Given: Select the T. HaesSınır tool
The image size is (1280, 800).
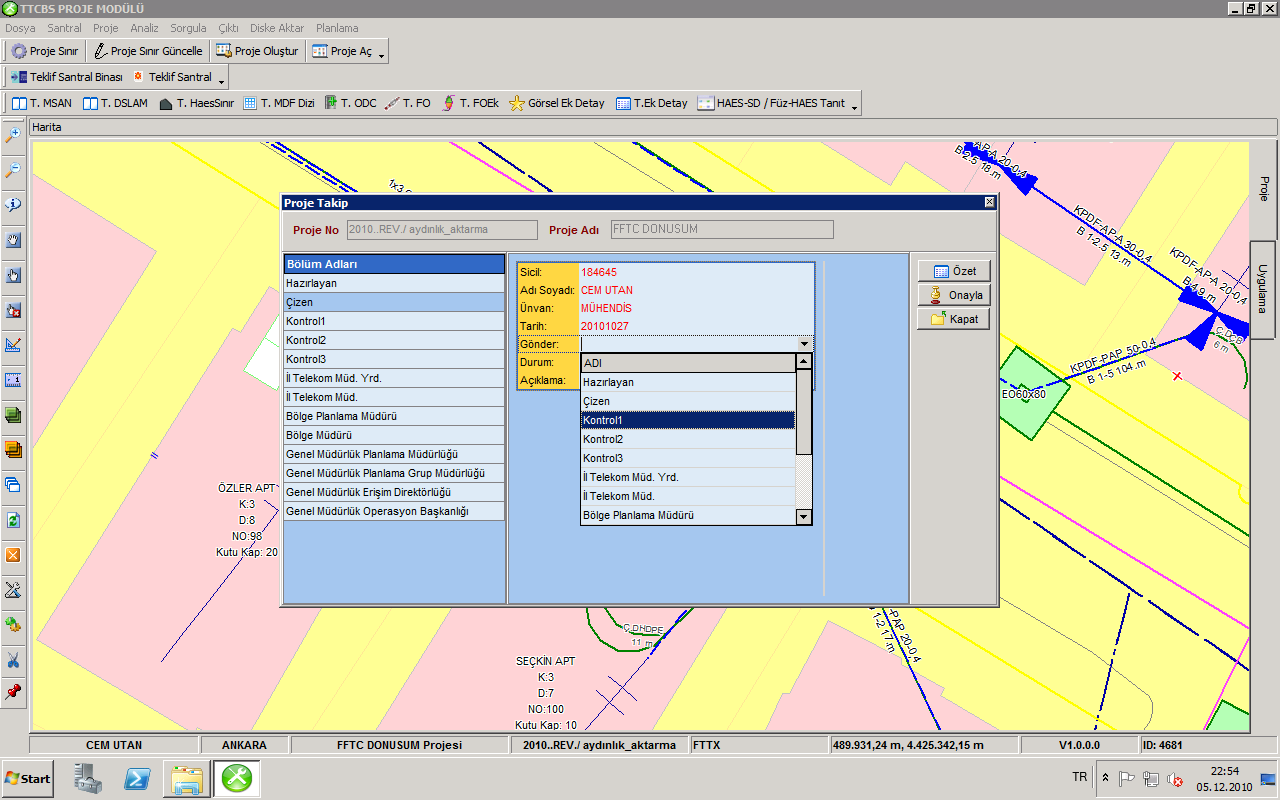Looking at the screenshot, I should [196, 103].
